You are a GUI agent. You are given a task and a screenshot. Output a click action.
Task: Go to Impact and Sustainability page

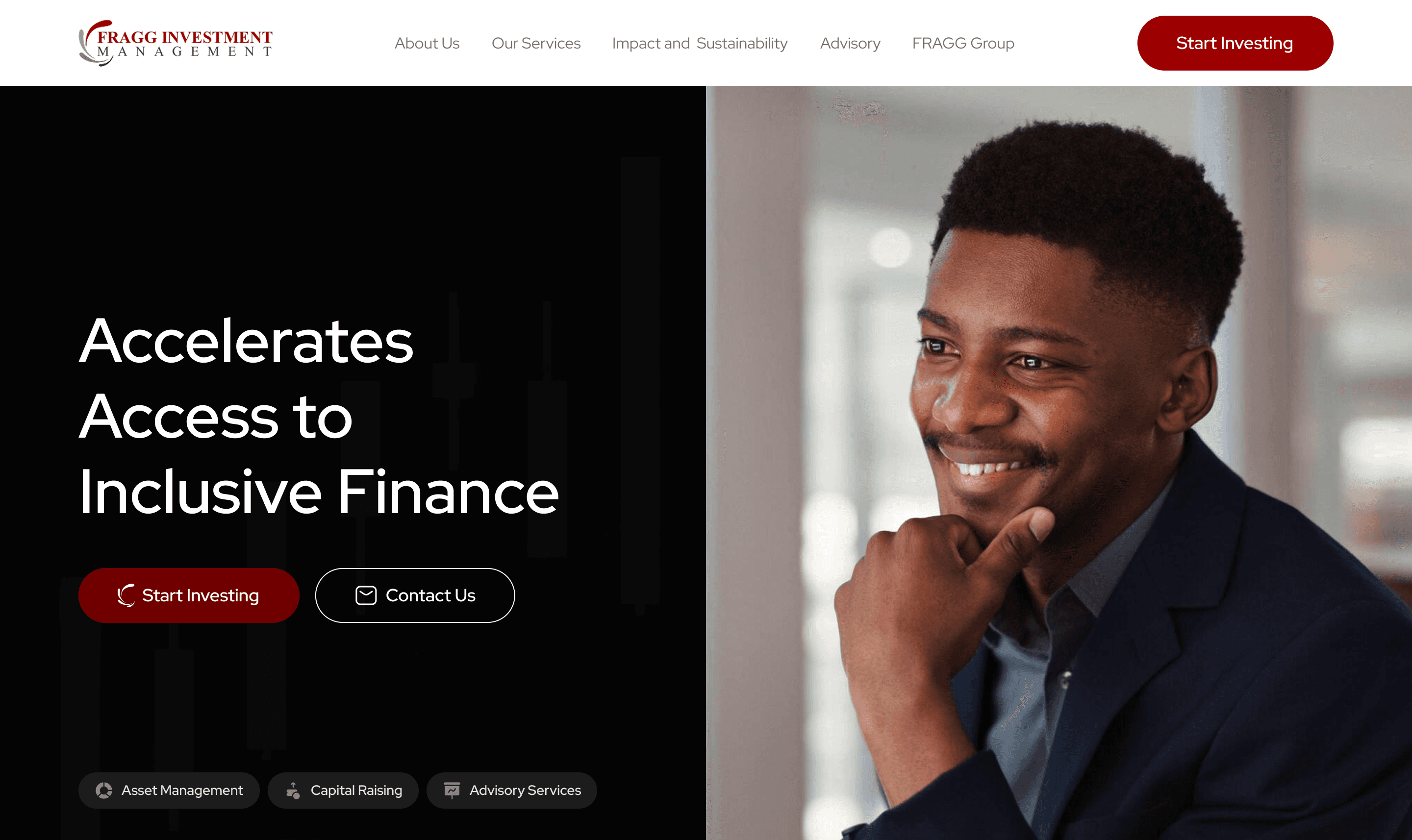click(700, 43)
